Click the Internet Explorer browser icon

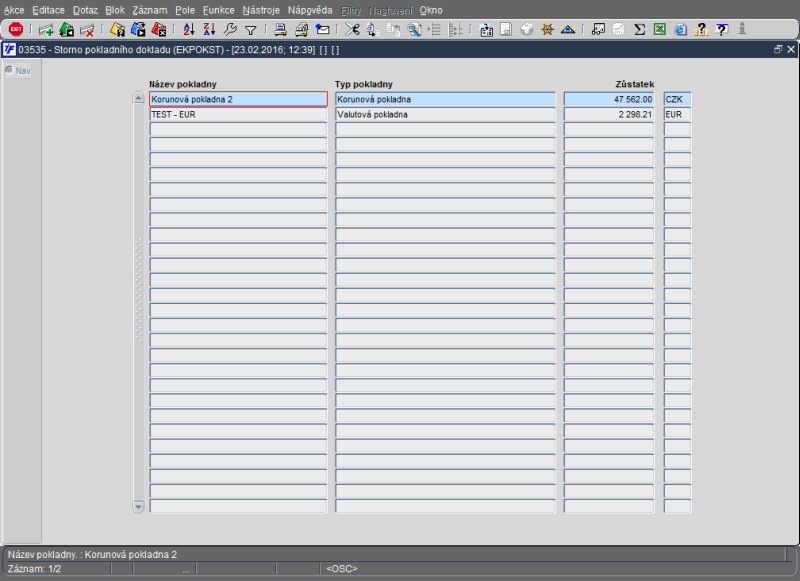point(680,30)
